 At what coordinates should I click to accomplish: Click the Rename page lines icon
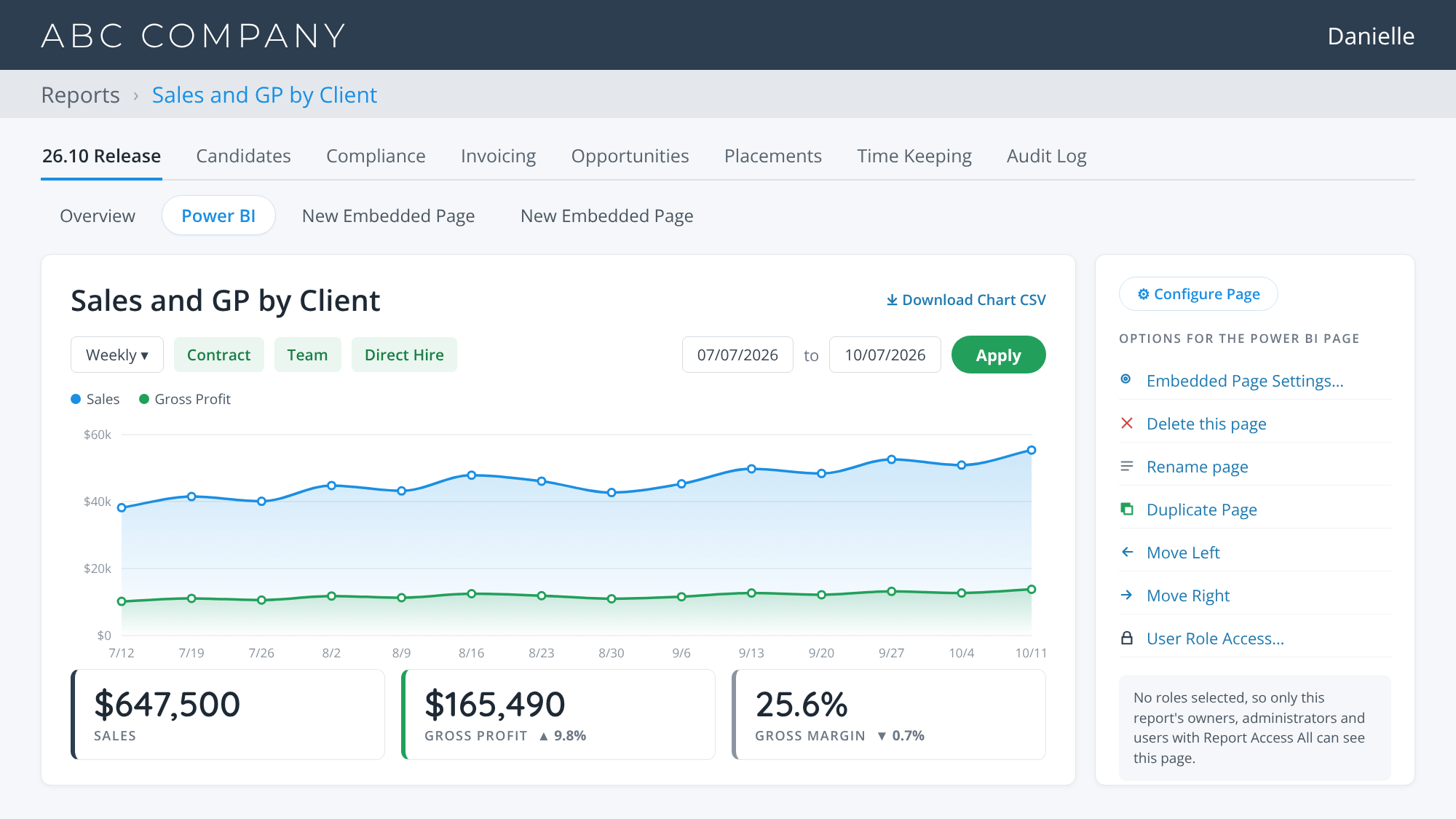coord(1127,466)
